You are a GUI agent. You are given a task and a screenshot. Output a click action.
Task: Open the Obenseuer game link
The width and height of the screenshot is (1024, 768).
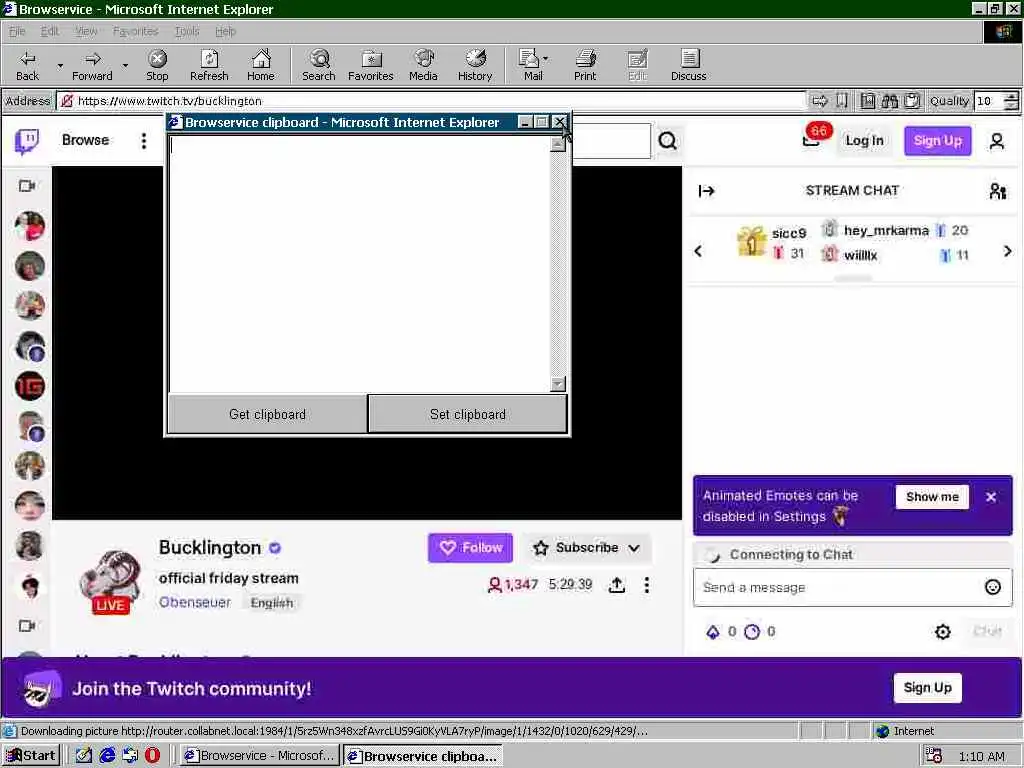coord(195,603)
